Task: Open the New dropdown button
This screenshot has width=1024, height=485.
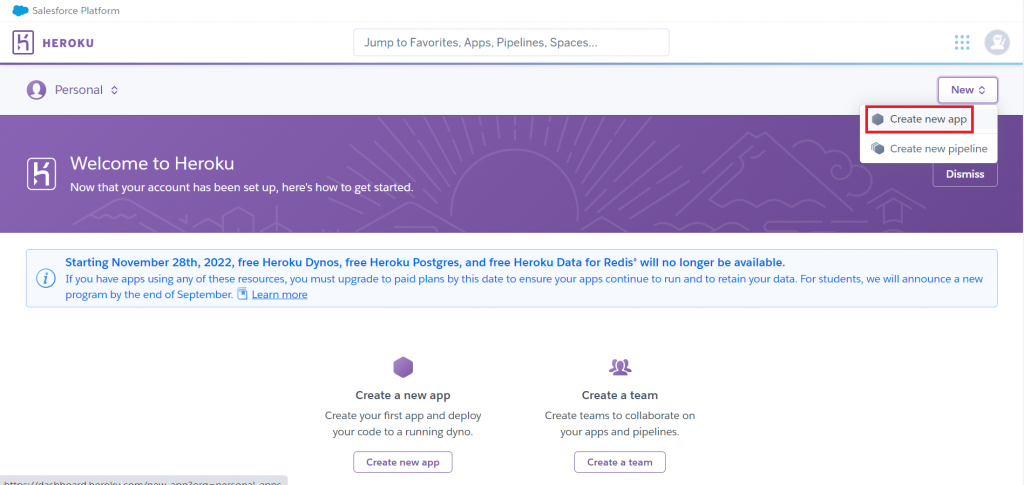Action: point(967,90)
